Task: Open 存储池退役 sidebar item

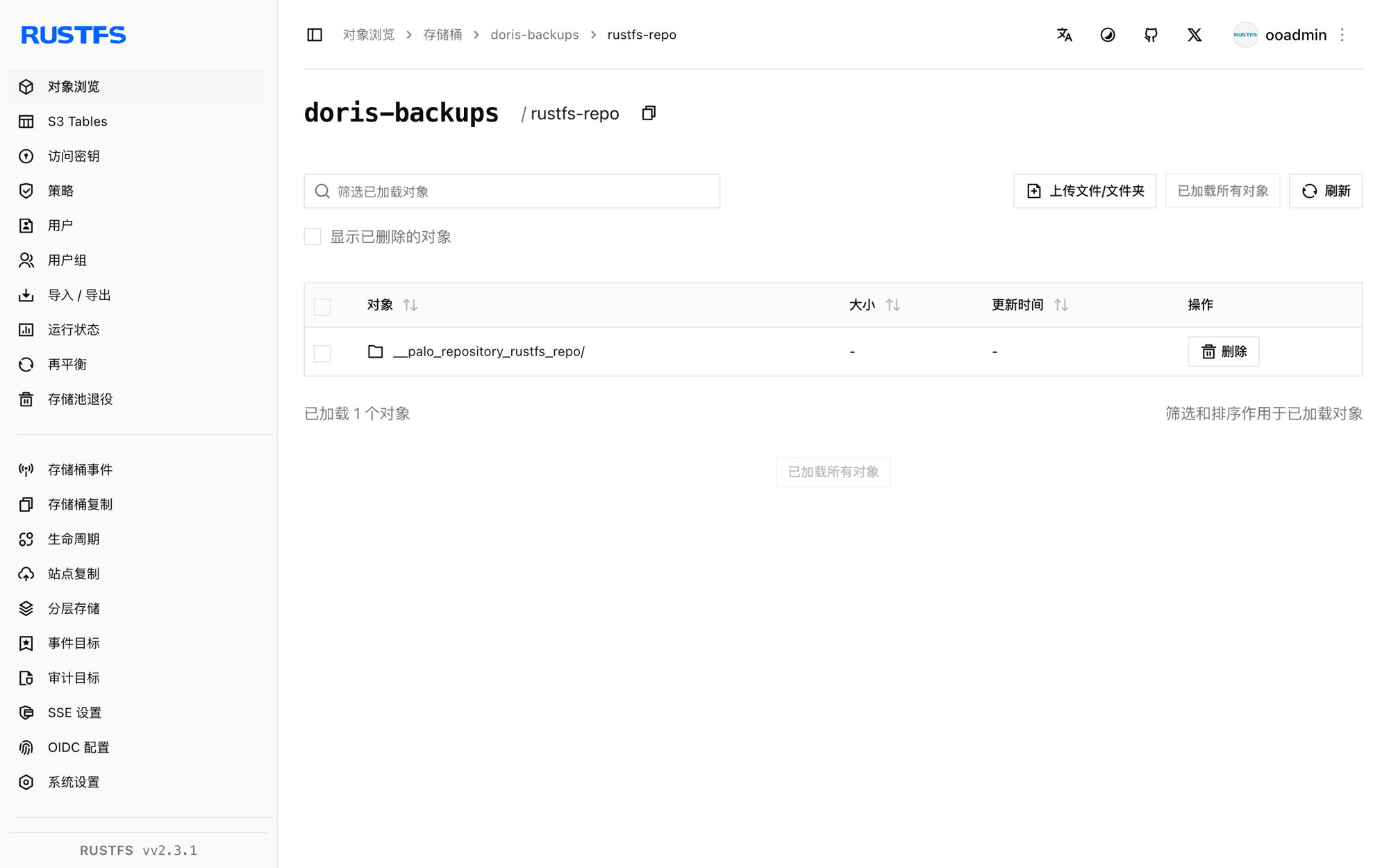Action: [136, 399]
